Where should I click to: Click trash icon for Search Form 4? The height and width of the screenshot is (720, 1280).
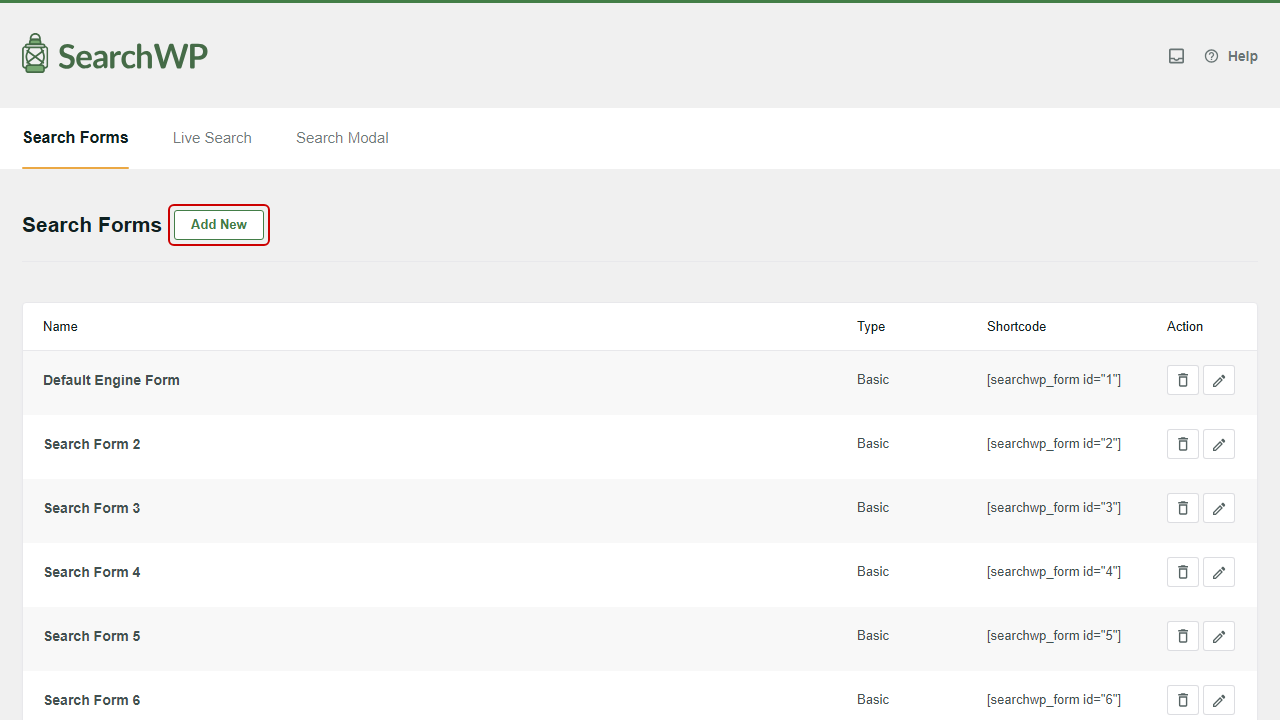point(1183,572)
